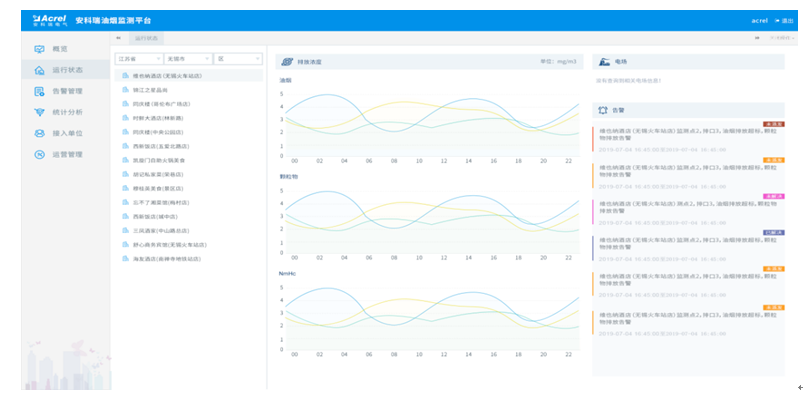The image size is (803, 396).
Task: Click building icon beside 三凤酒家(中山路总店)
Action: click(x=125, y=231)
